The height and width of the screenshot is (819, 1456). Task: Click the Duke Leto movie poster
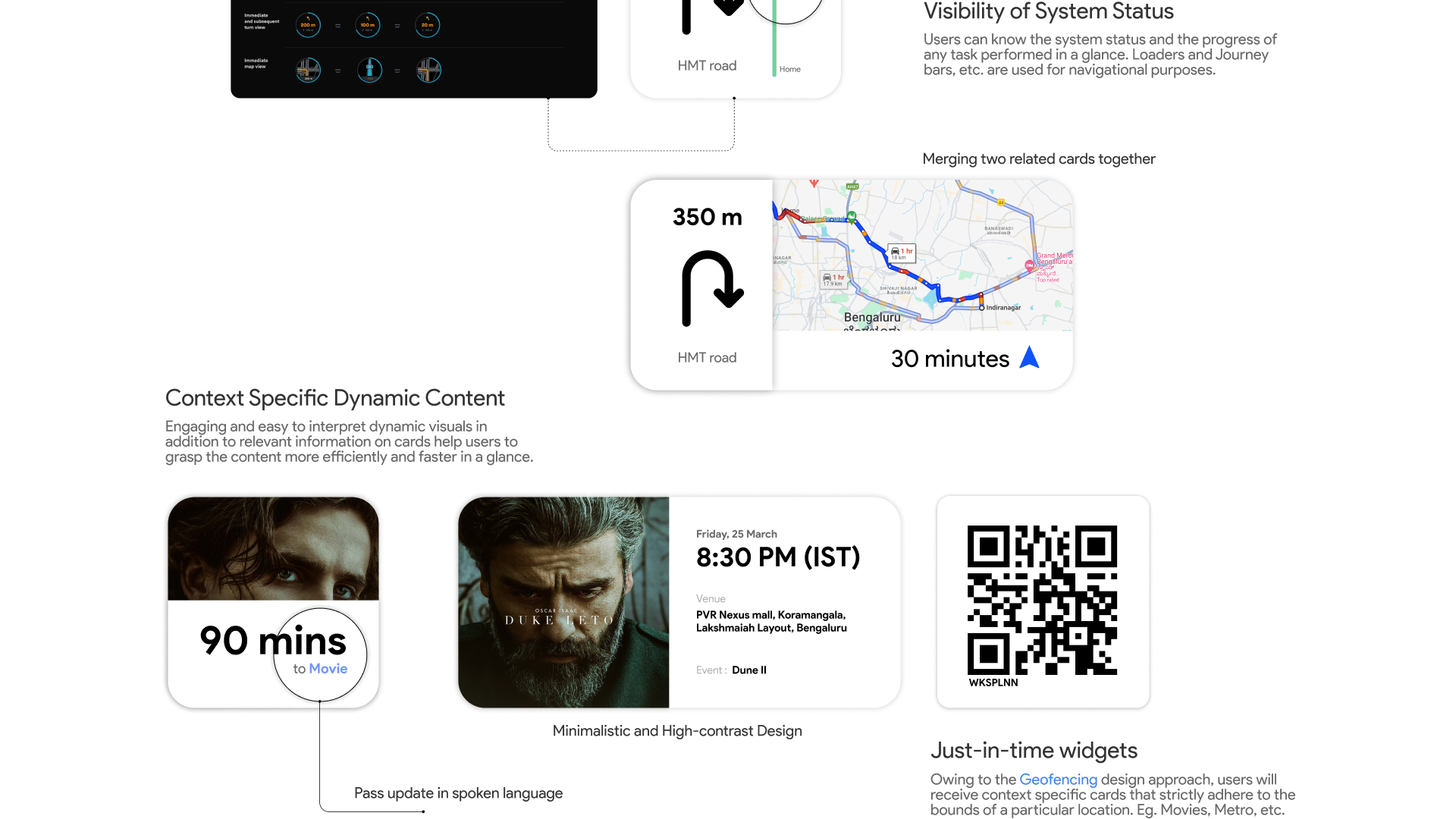tap(563, 603)
